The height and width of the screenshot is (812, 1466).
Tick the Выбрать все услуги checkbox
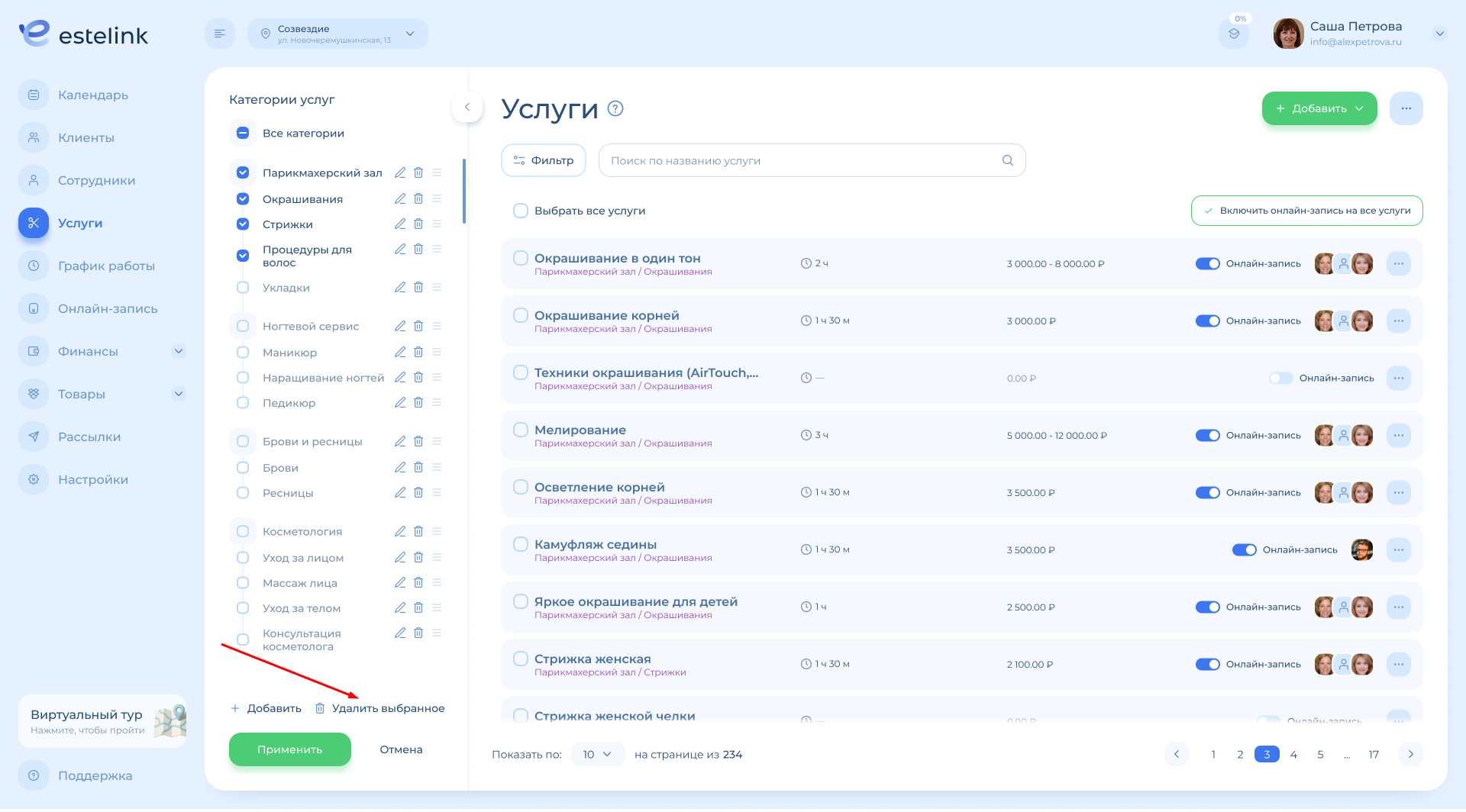click(x=521, y=211)
